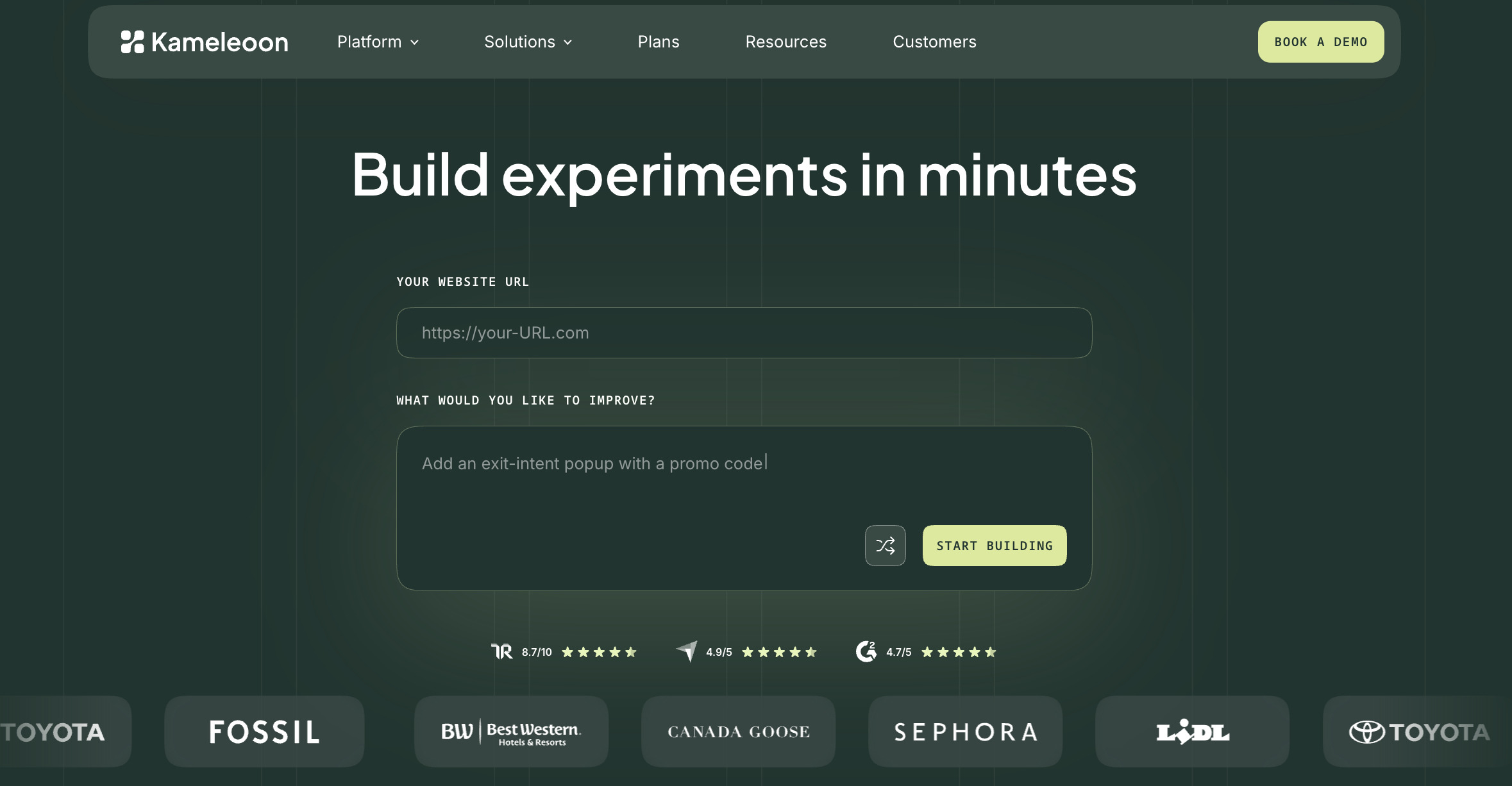Click the stars next to 8.7/10
Screen dimensions: 1512x786
click(599, 652)
